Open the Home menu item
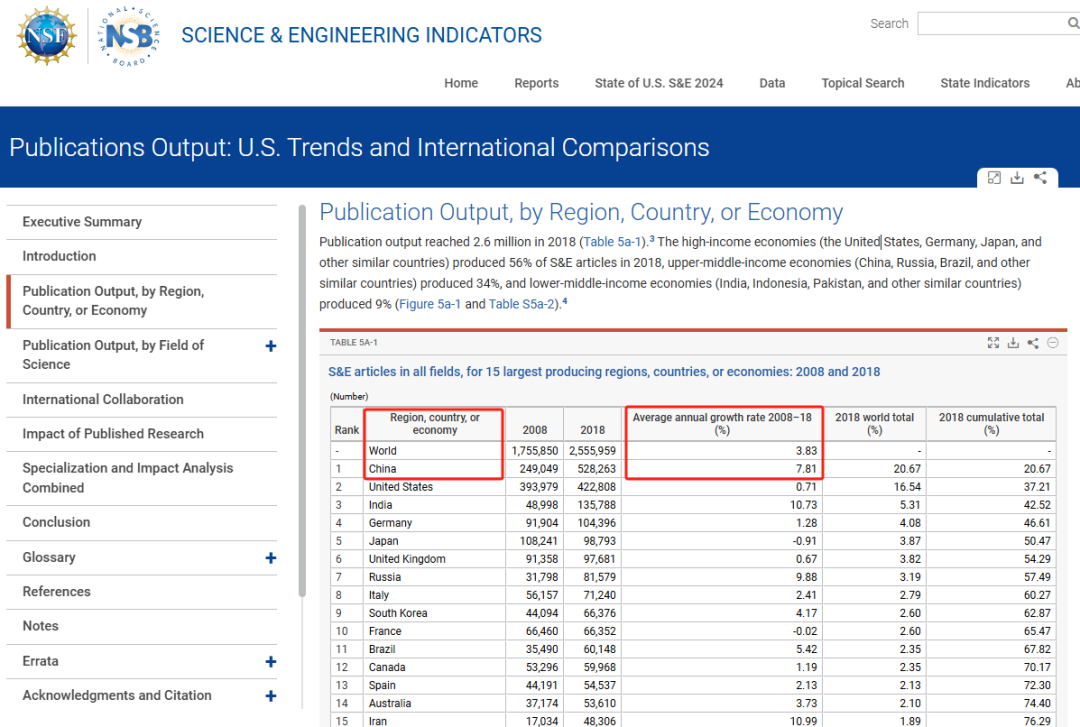The width and height of the screenshot is (1080, 727). point(461,83)
